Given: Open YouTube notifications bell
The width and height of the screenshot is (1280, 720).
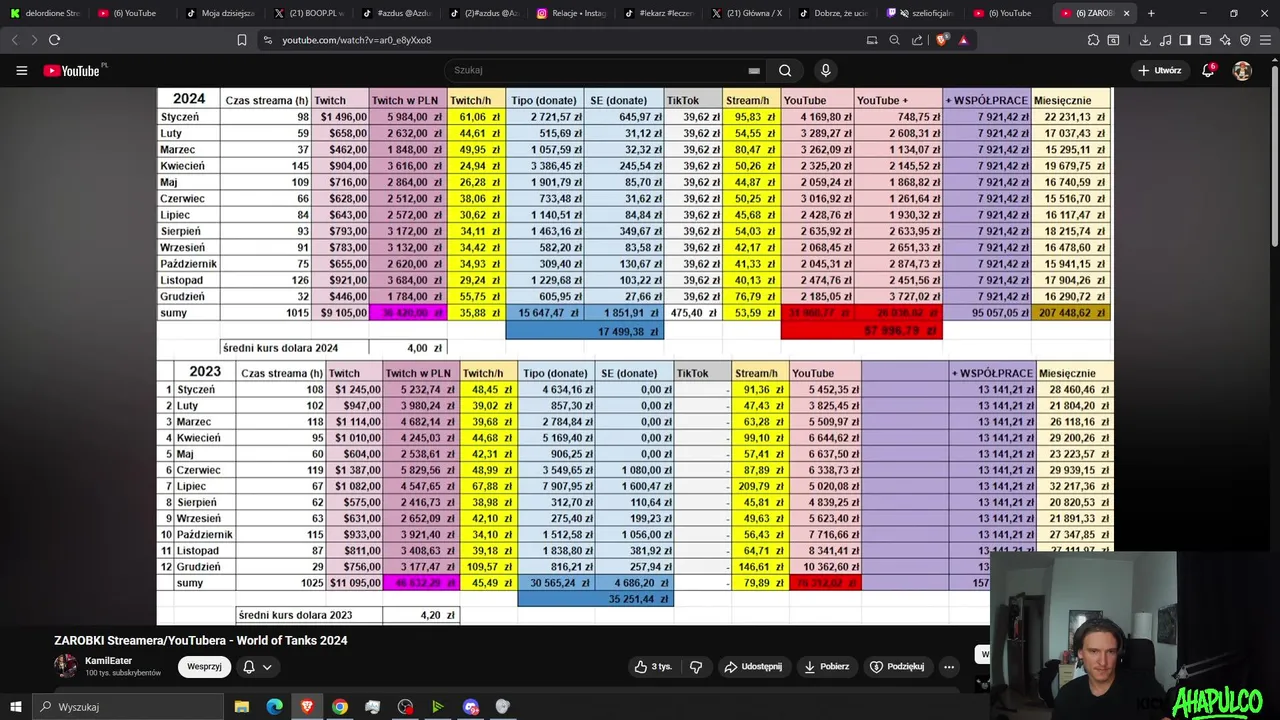Looking at the screenshot, I should click(1208, 71).
